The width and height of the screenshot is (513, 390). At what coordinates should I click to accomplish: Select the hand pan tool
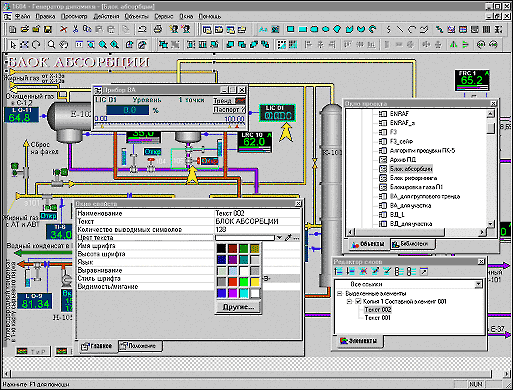point(63,44)
